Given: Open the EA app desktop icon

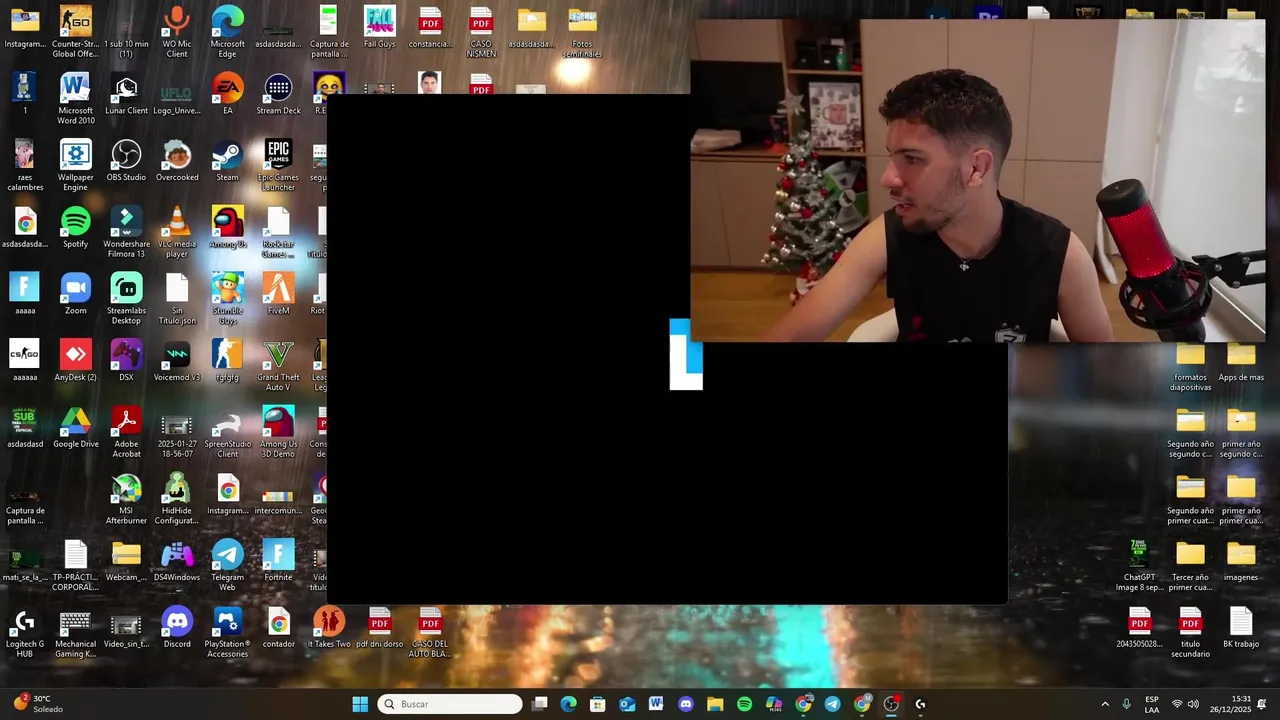Looking at the screenshot, I should point(228,94).
